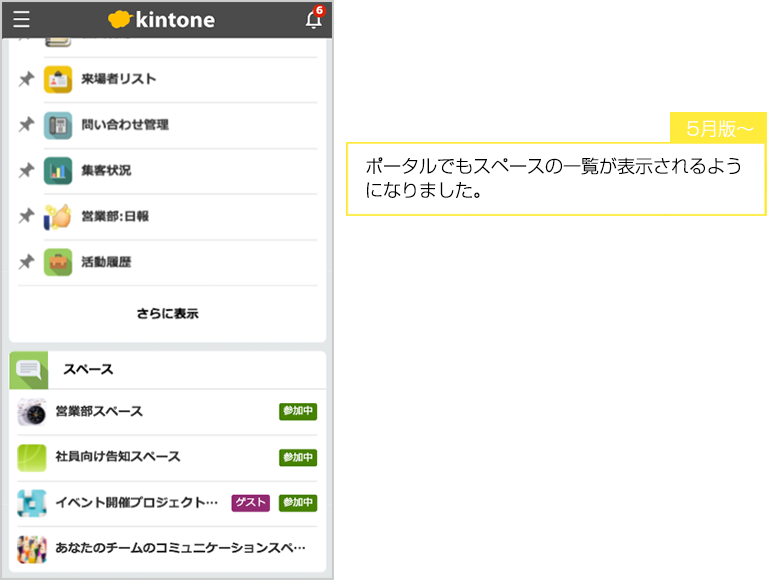768x580 pixels.
Task: Open イベント開催プロジェクト thumbnail
Action: [32, 503]
